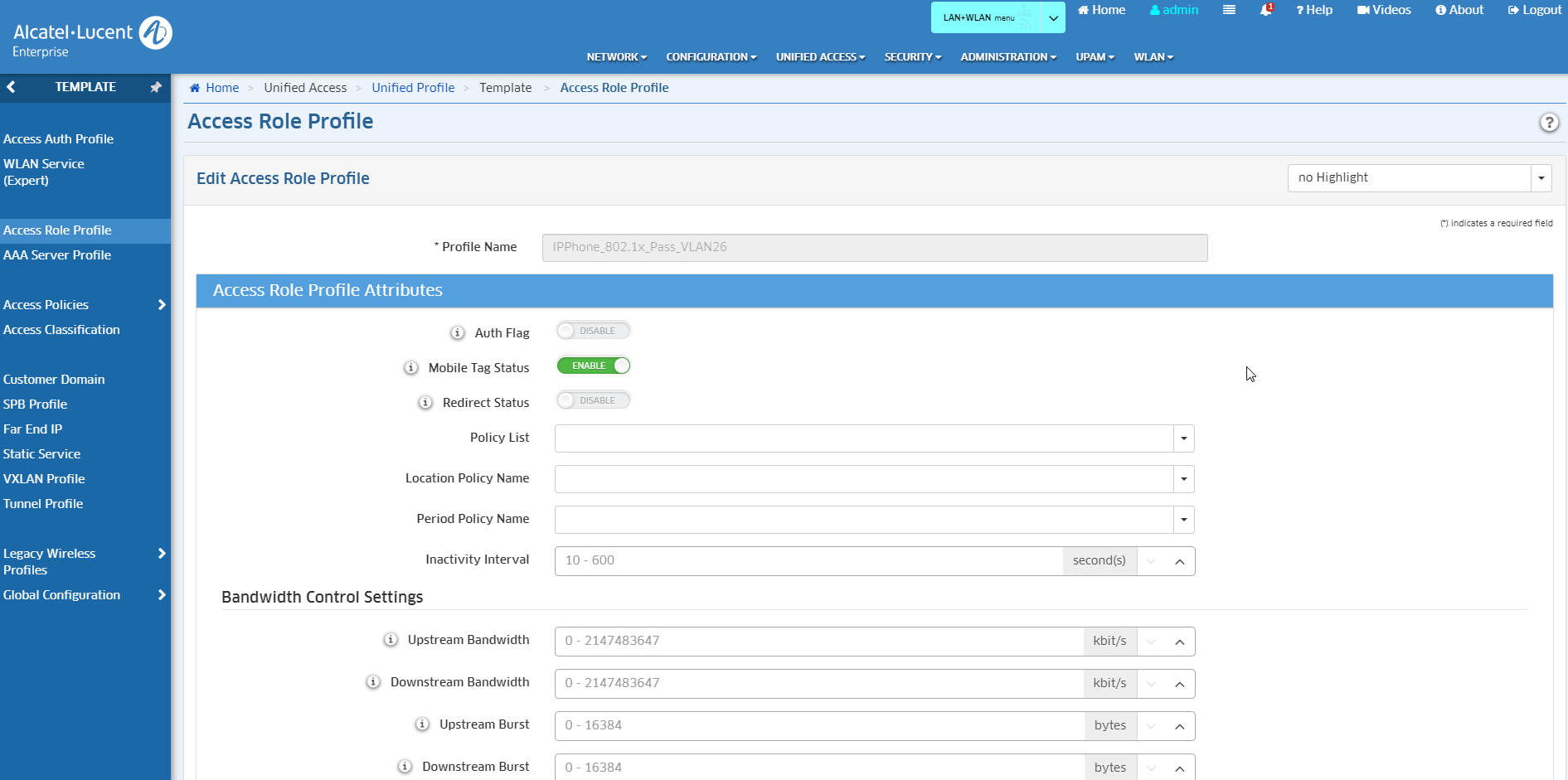
Task: Open the Unified Access menu
Action: (820, 57)
